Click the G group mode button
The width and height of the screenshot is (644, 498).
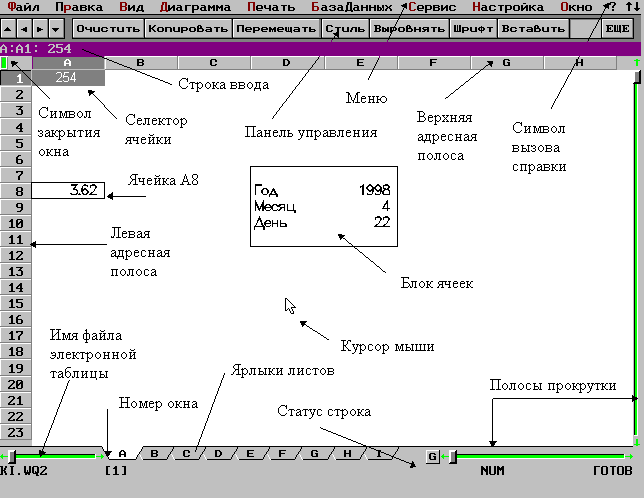pyautogui.click(x=432, y=456)
